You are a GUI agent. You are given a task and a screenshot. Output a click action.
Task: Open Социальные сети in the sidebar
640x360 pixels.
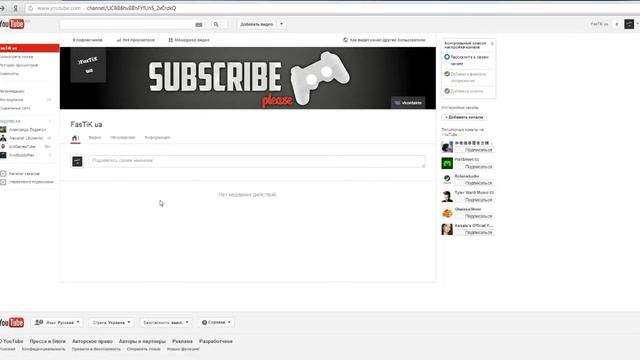(x=15, y=109)
